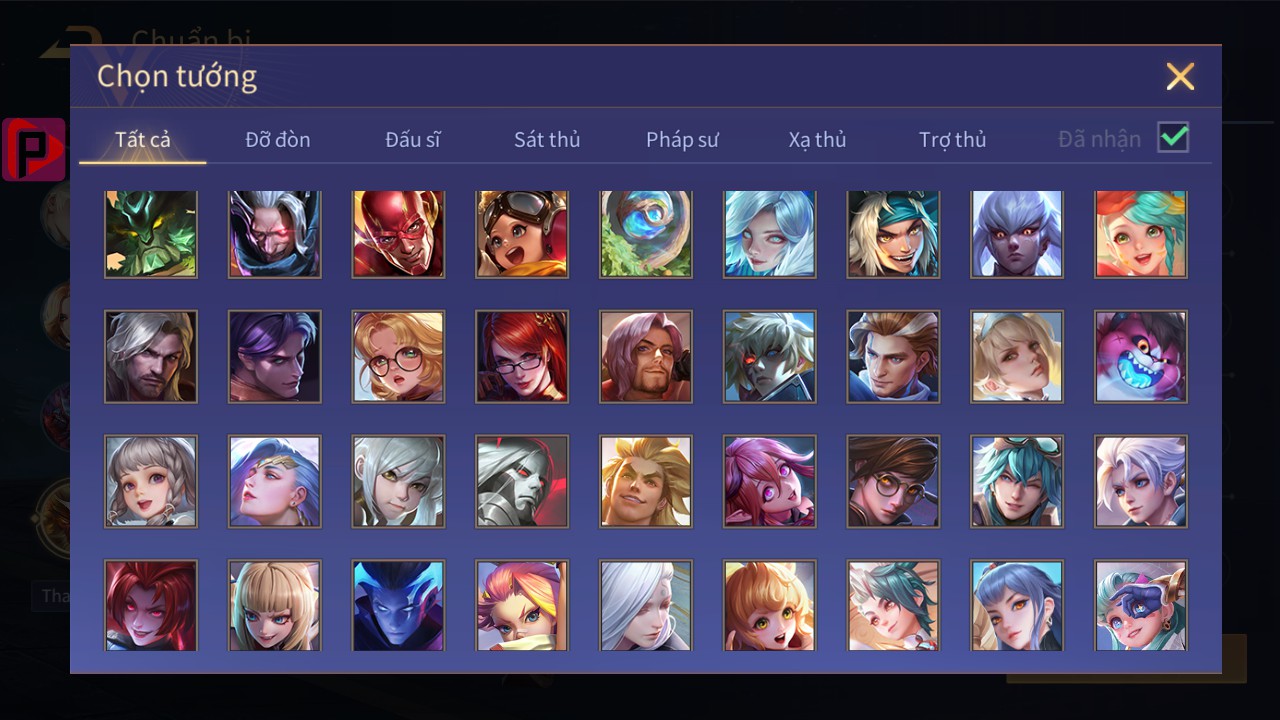Switch to the Trợ thủ tab

953,139
